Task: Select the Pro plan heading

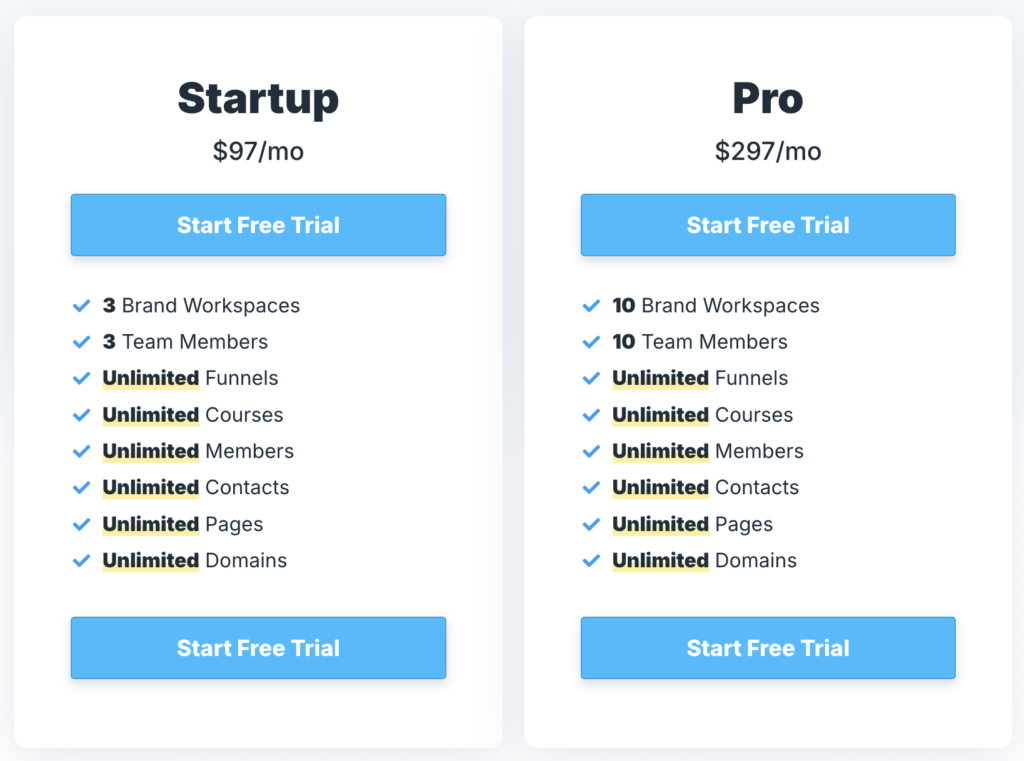Action: tap(768, 98)
